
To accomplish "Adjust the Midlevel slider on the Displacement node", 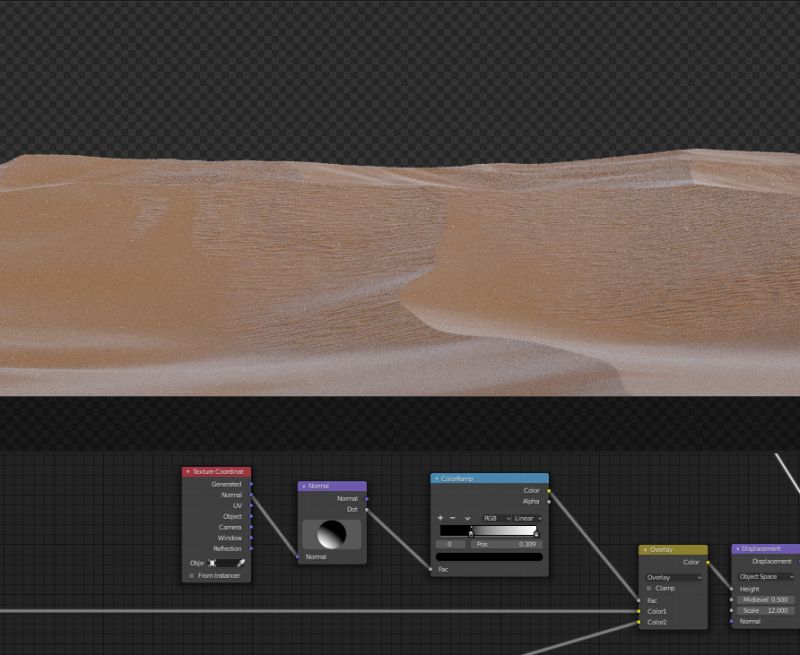I will [766, 600].
